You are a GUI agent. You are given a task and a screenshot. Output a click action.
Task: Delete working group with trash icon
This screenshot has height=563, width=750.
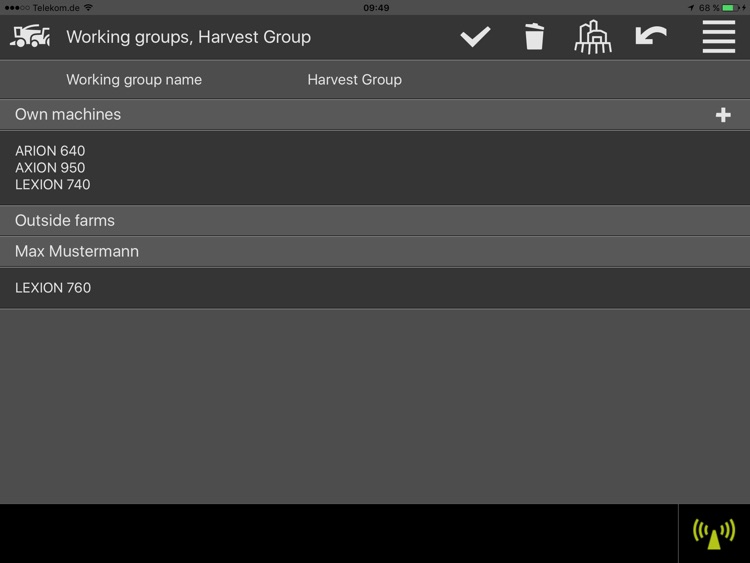click(x=534, y=36)
